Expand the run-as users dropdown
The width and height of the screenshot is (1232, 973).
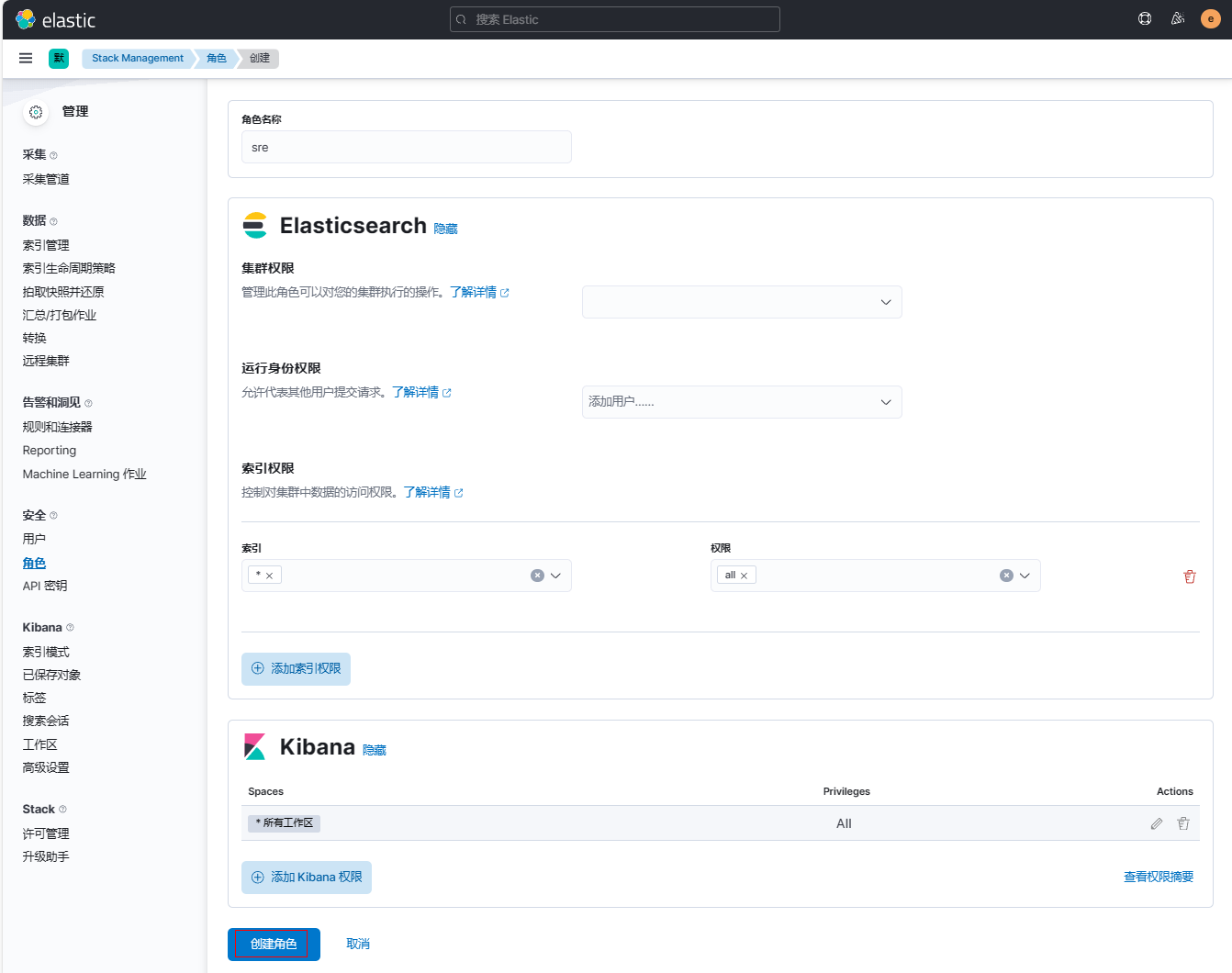tap(886, 402)
